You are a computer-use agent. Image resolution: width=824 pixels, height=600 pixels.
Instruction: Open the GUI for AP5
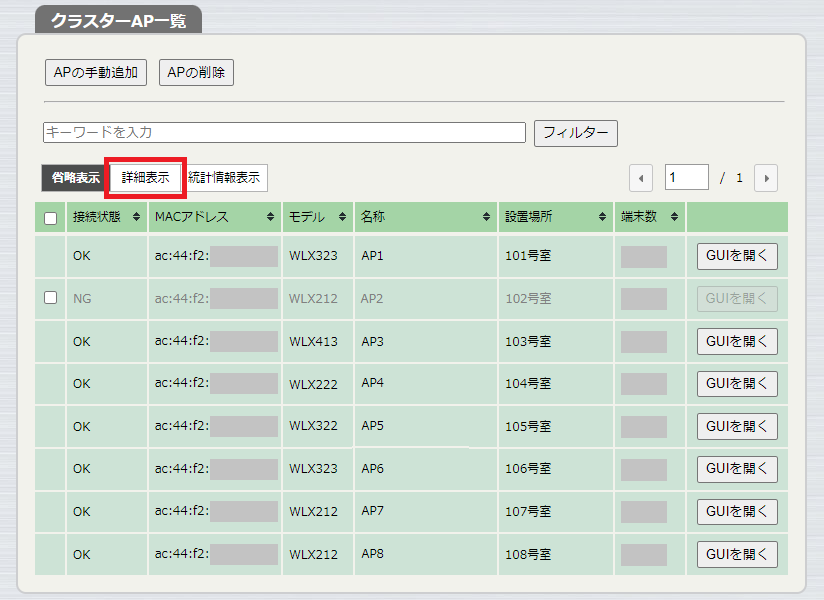[736, 426]
